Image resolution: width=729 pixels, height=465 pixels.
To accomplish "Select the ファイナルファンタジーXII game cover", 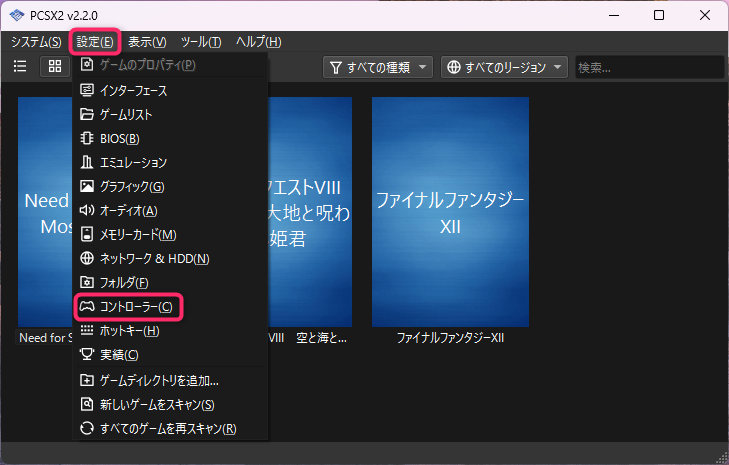I will [x=450, y=212].
